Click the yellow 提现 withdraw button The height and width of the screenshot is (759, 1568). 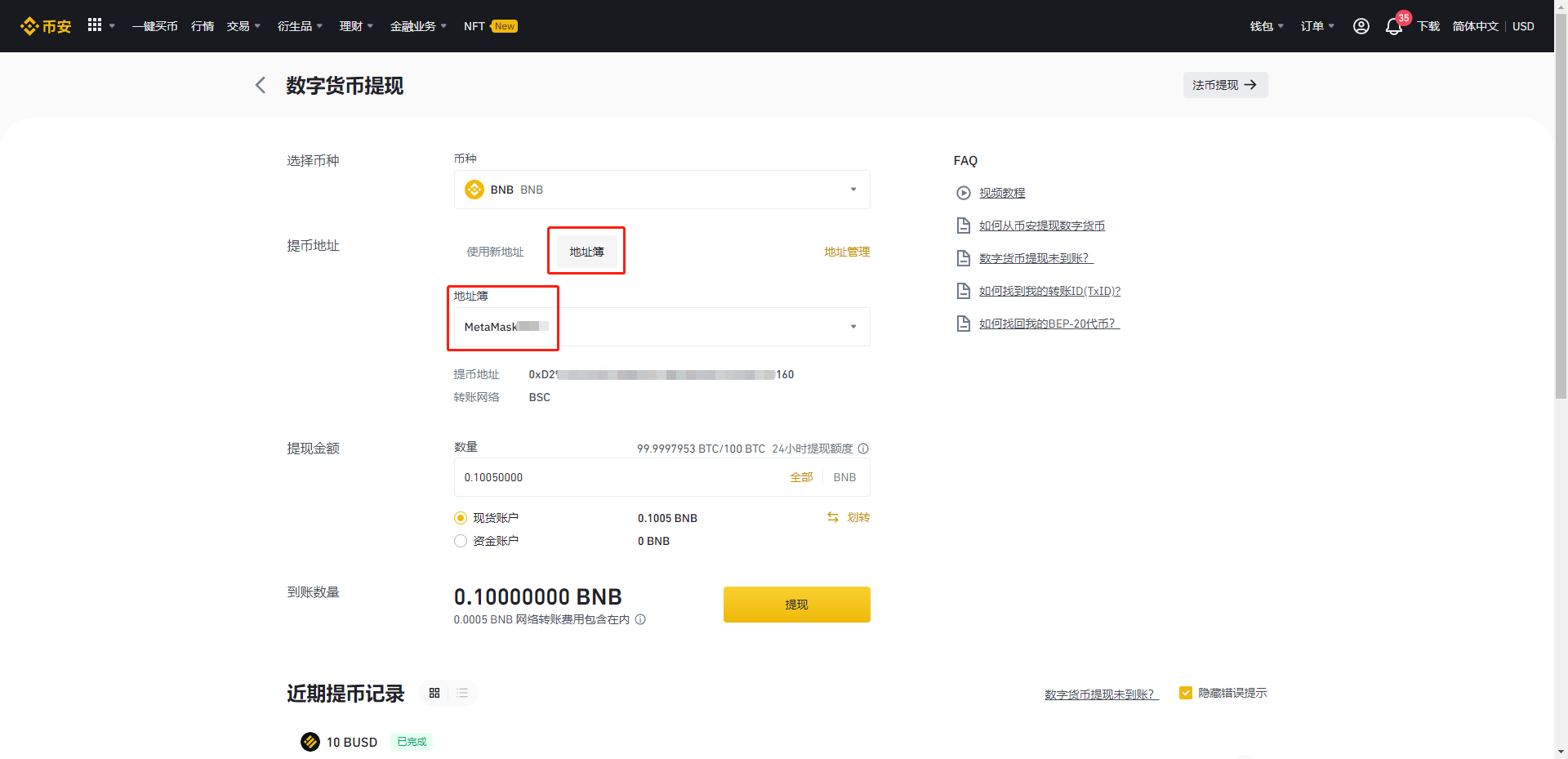point(797,605)
